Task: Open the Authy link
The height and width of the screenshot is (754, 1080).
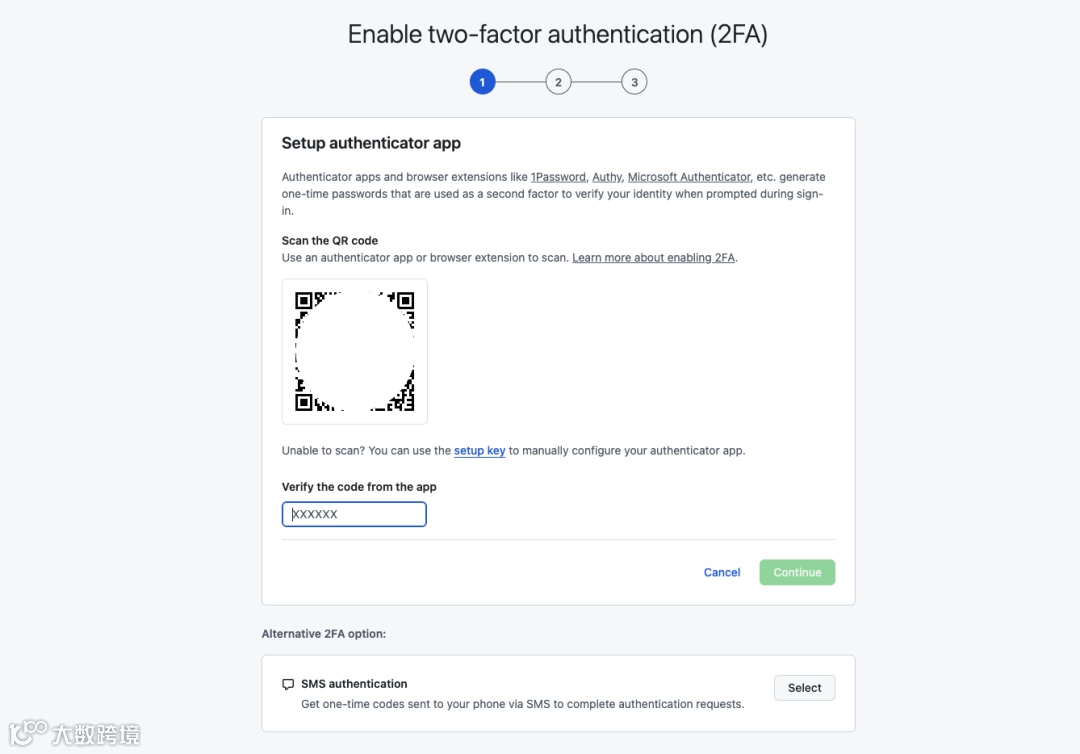Action: click(607, 177)
